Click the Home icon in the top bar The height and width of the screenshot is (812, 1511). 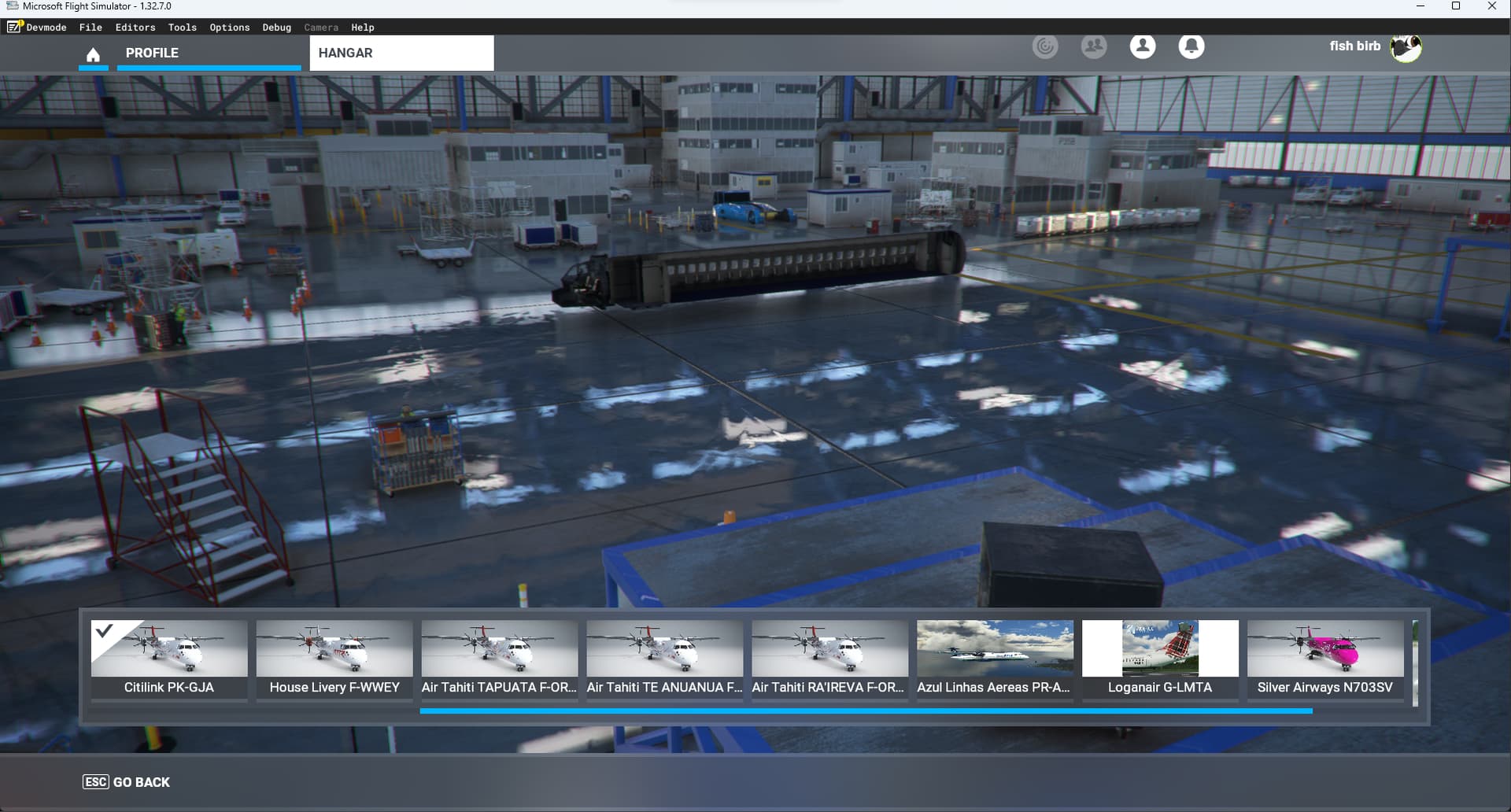click(x=93, y=54)
